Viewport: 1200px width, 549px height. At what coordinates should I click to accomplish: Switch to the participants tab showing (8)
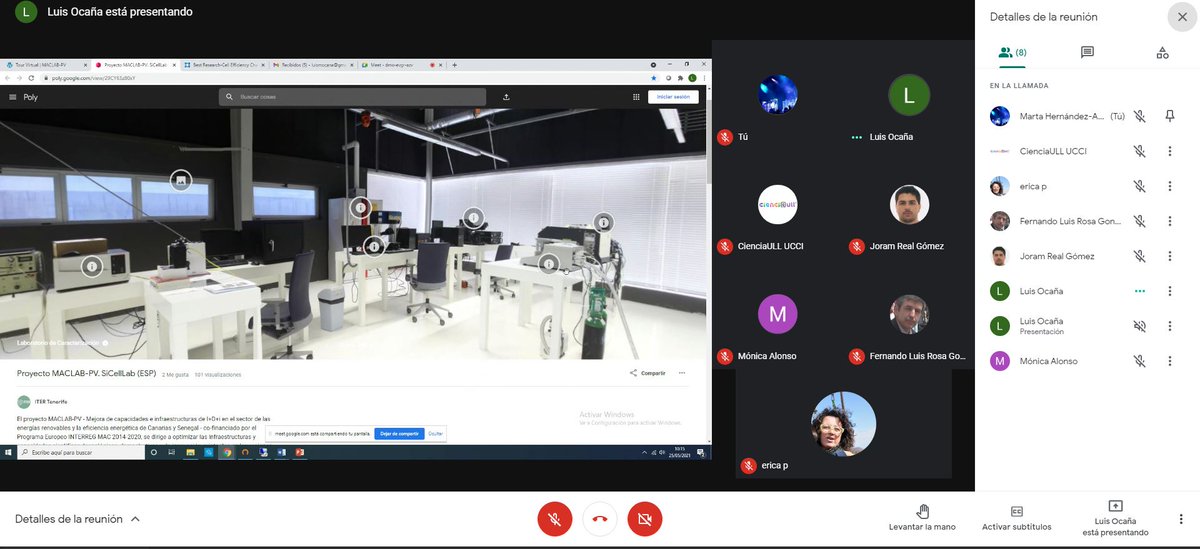pyautogui.click(x=1012, y=52)
